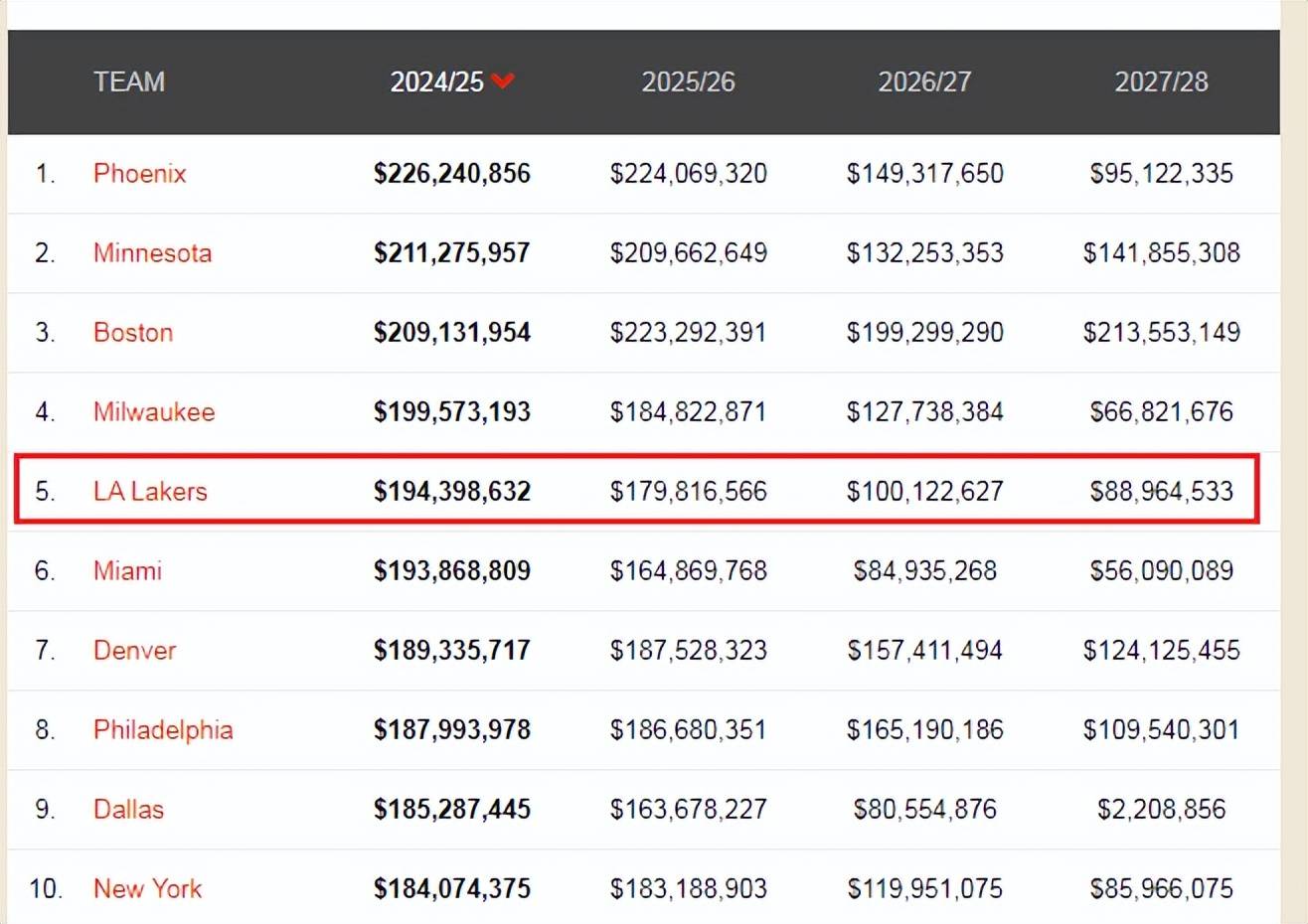Highlight Minnesota 2027/28 value $141,855,308
The height and width of the screenshot is (924, 1308).
pyautogui.click(x=1162, y=253)
